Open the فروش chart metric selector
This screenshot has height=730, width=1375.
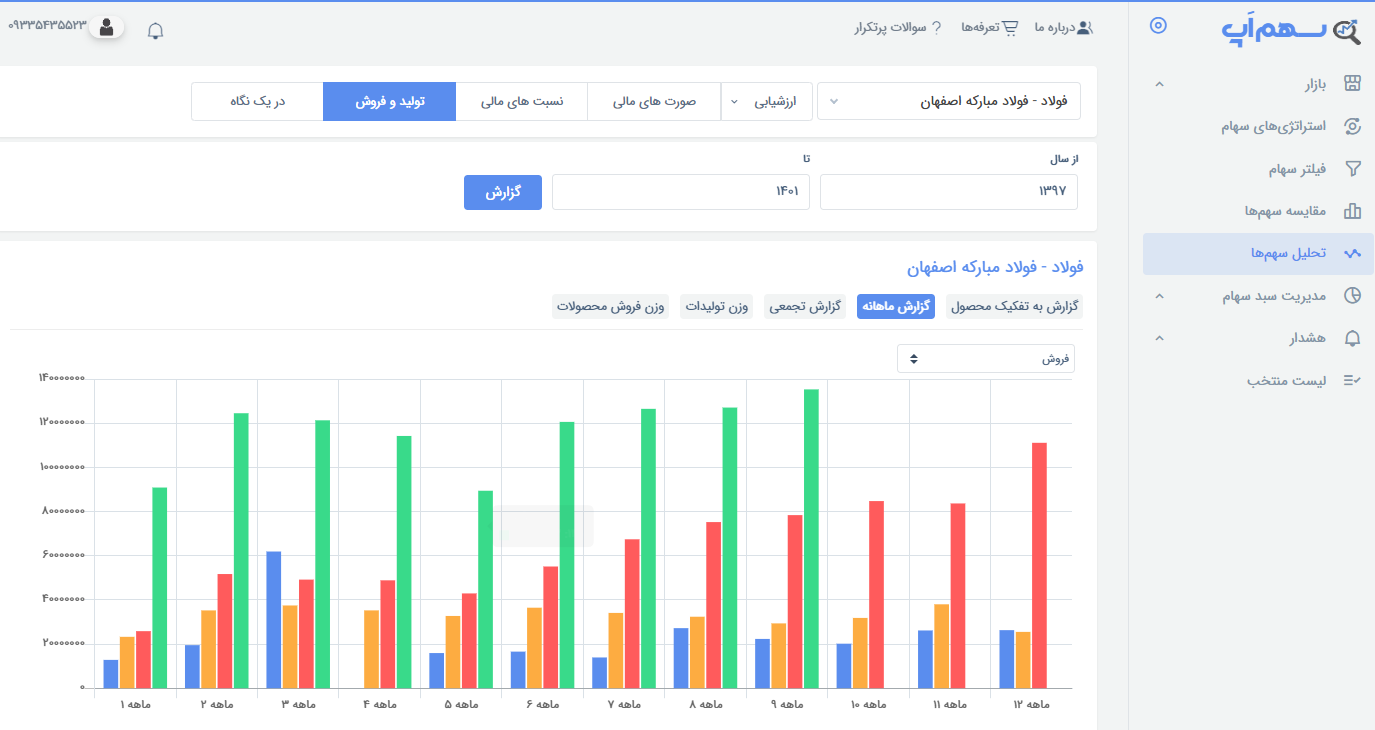click(985, 359)
